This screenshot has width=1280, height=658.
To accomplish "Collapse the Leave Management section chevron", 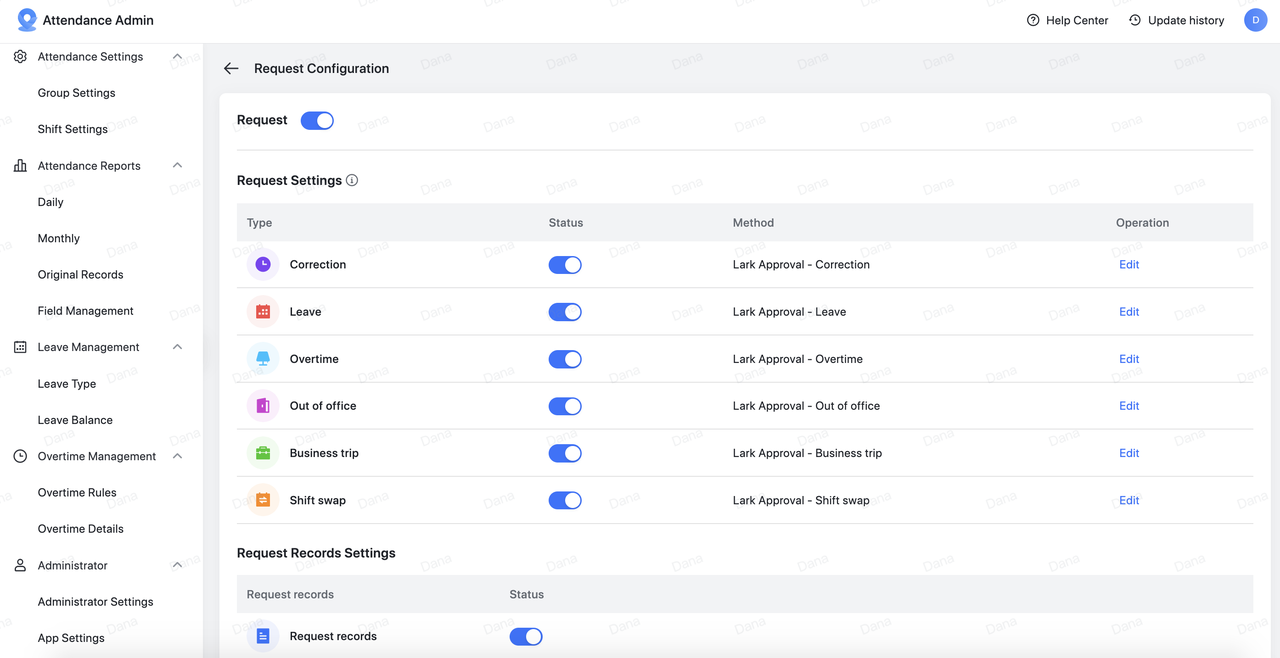I will coord(177,347).
